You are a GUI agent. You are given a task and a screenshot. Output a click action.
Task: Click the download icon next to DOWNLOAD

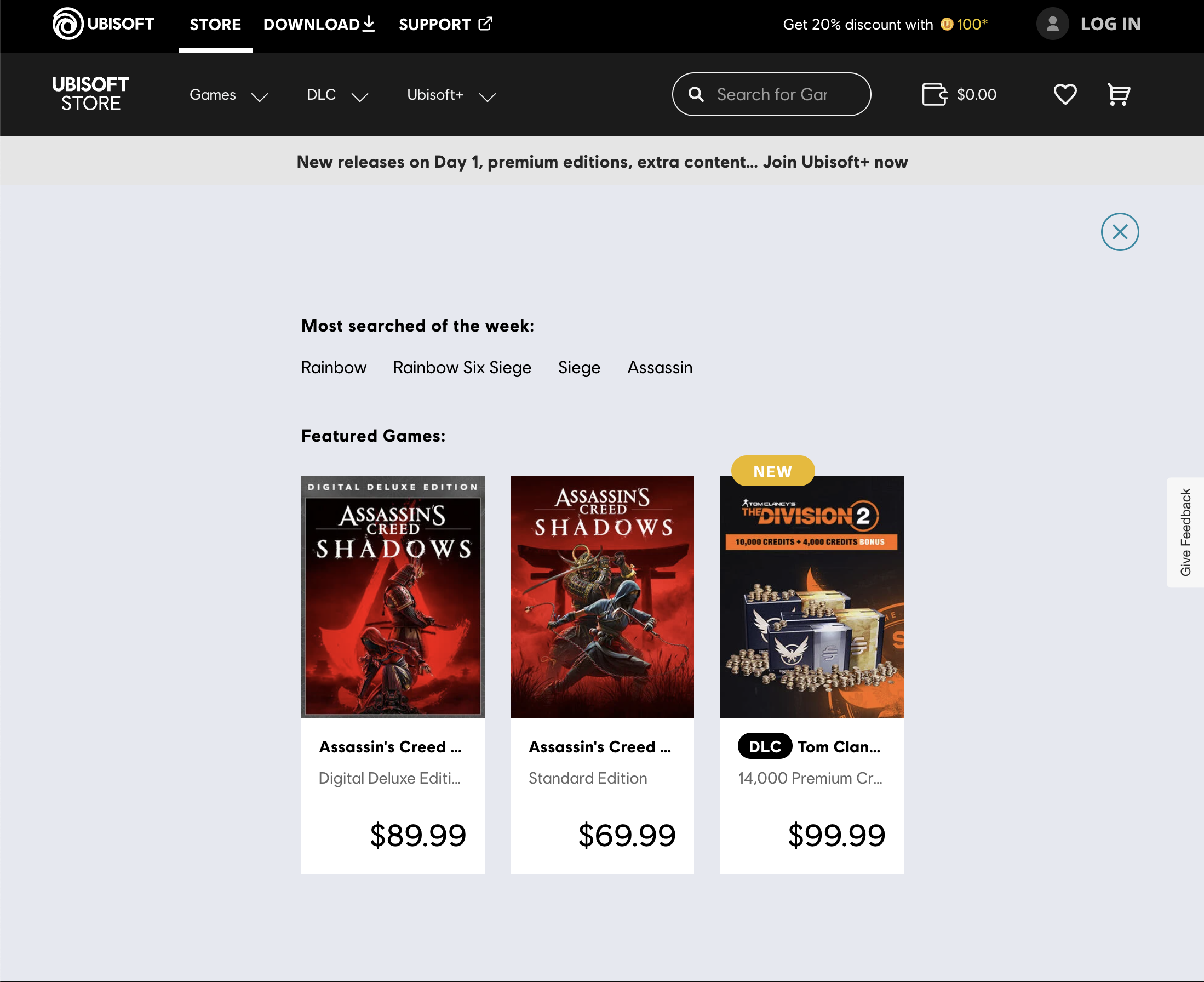[x=369, y=24]
